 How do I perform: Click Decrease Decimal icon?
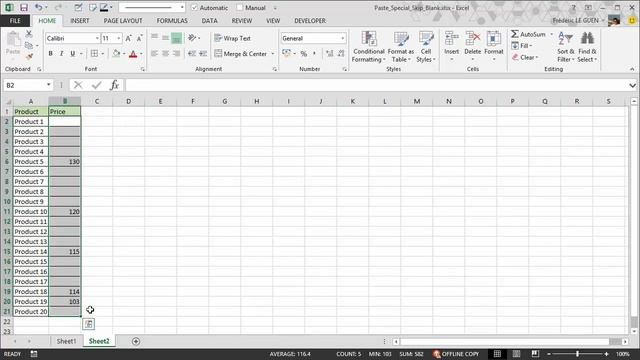[x=341, y=53]
